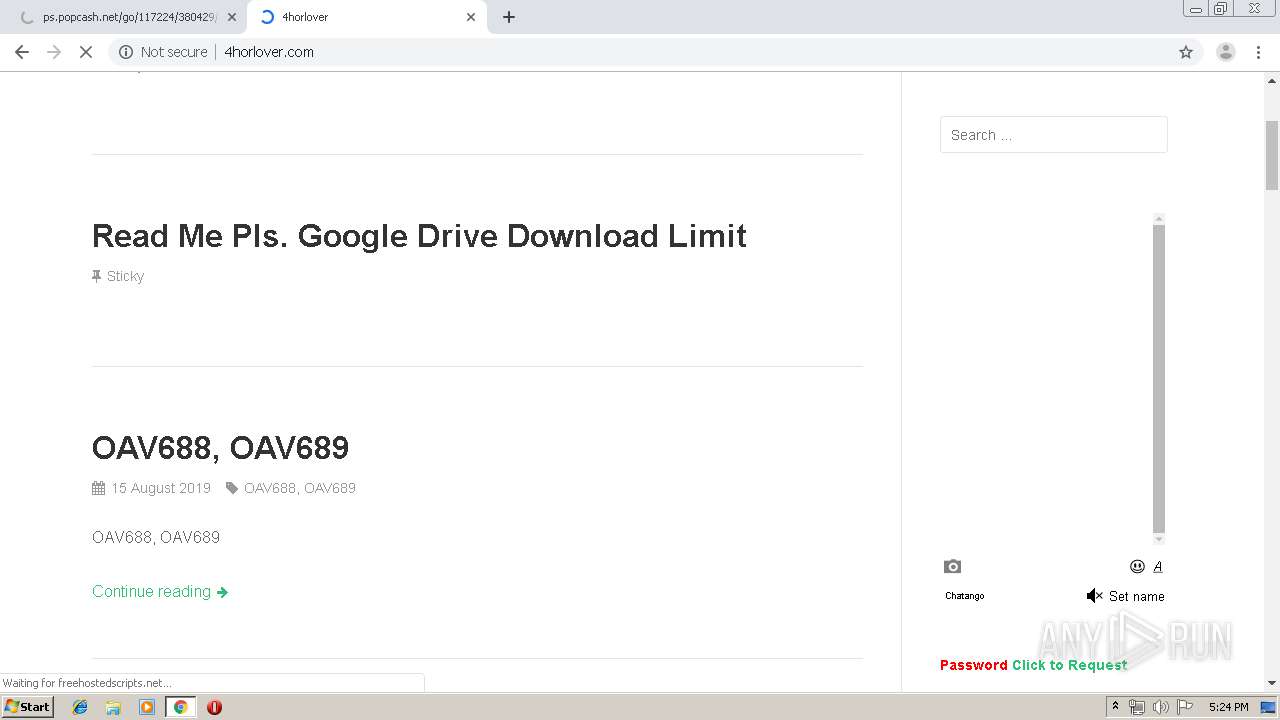Open the Chatango smiley emoticon picker
This screenshot has width=1280, height=720.
[1137, 566]
